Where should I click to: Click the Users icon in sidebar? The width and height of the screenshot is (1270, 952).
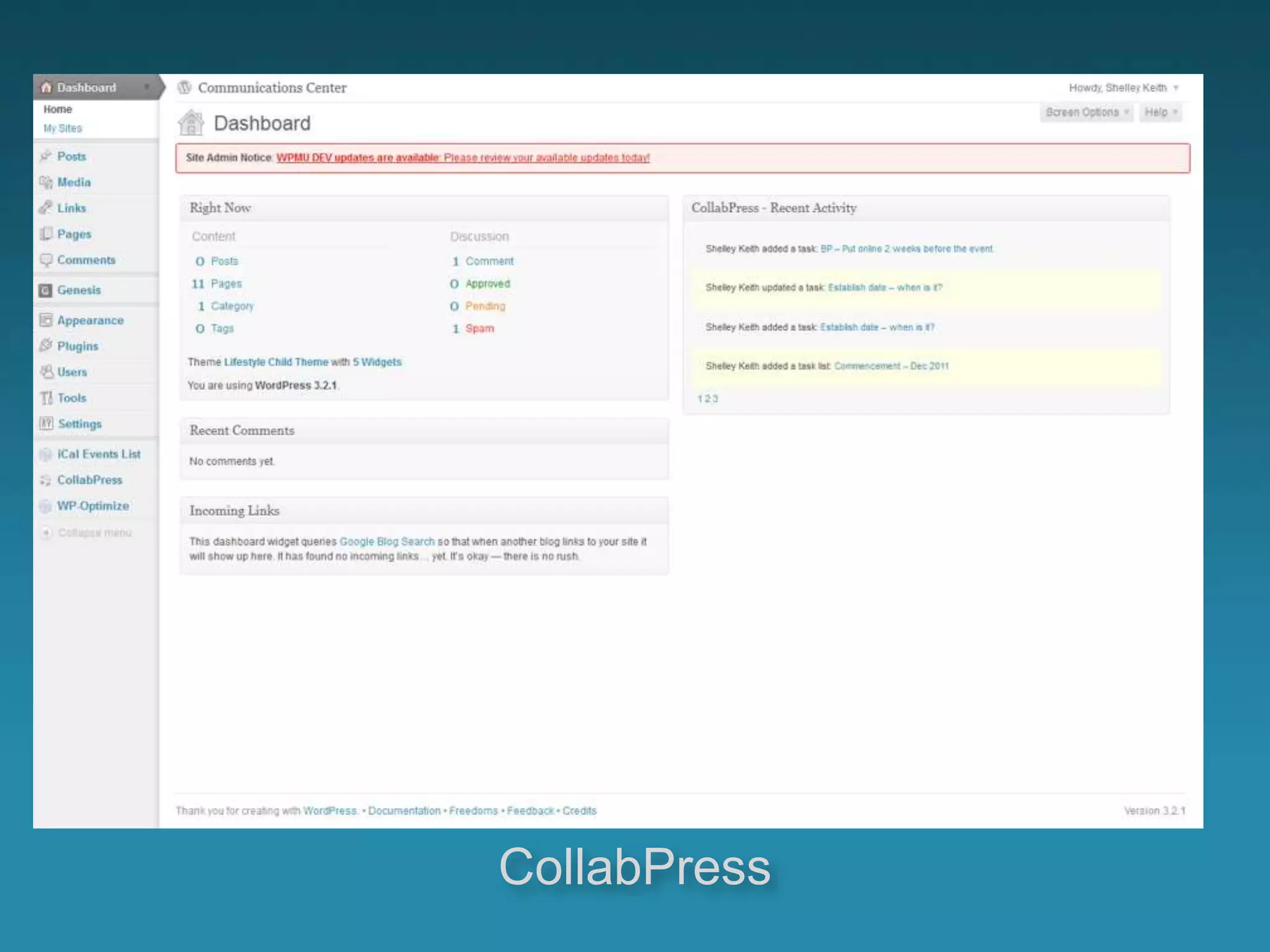coord(46,372)
